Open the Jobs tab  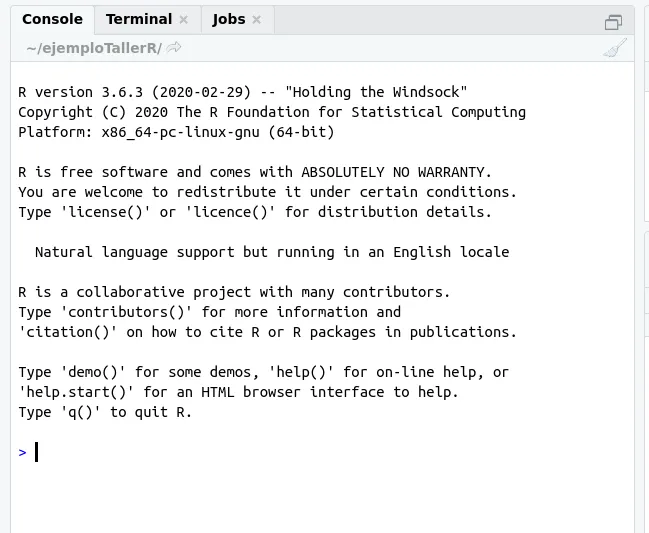click(228, 19)
